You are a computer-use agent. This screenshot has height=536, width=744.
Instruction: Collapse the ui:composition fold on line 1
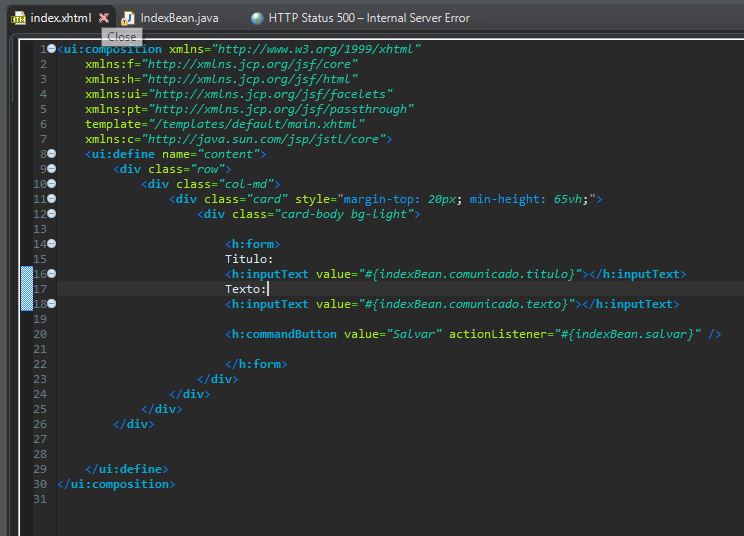(51, 48)
